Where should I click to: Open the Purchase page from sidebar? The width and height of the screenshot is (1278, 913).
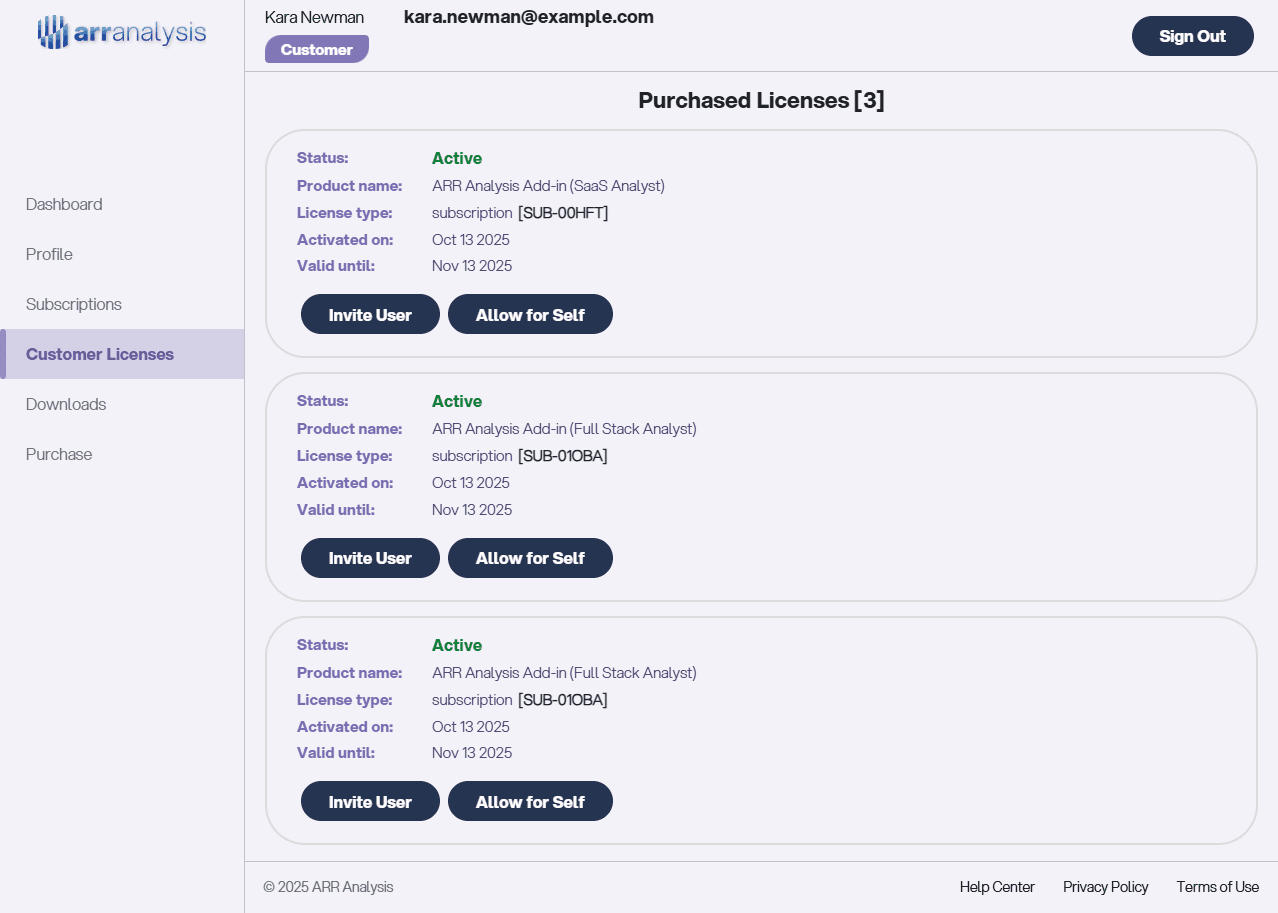(x=59, y=454)
